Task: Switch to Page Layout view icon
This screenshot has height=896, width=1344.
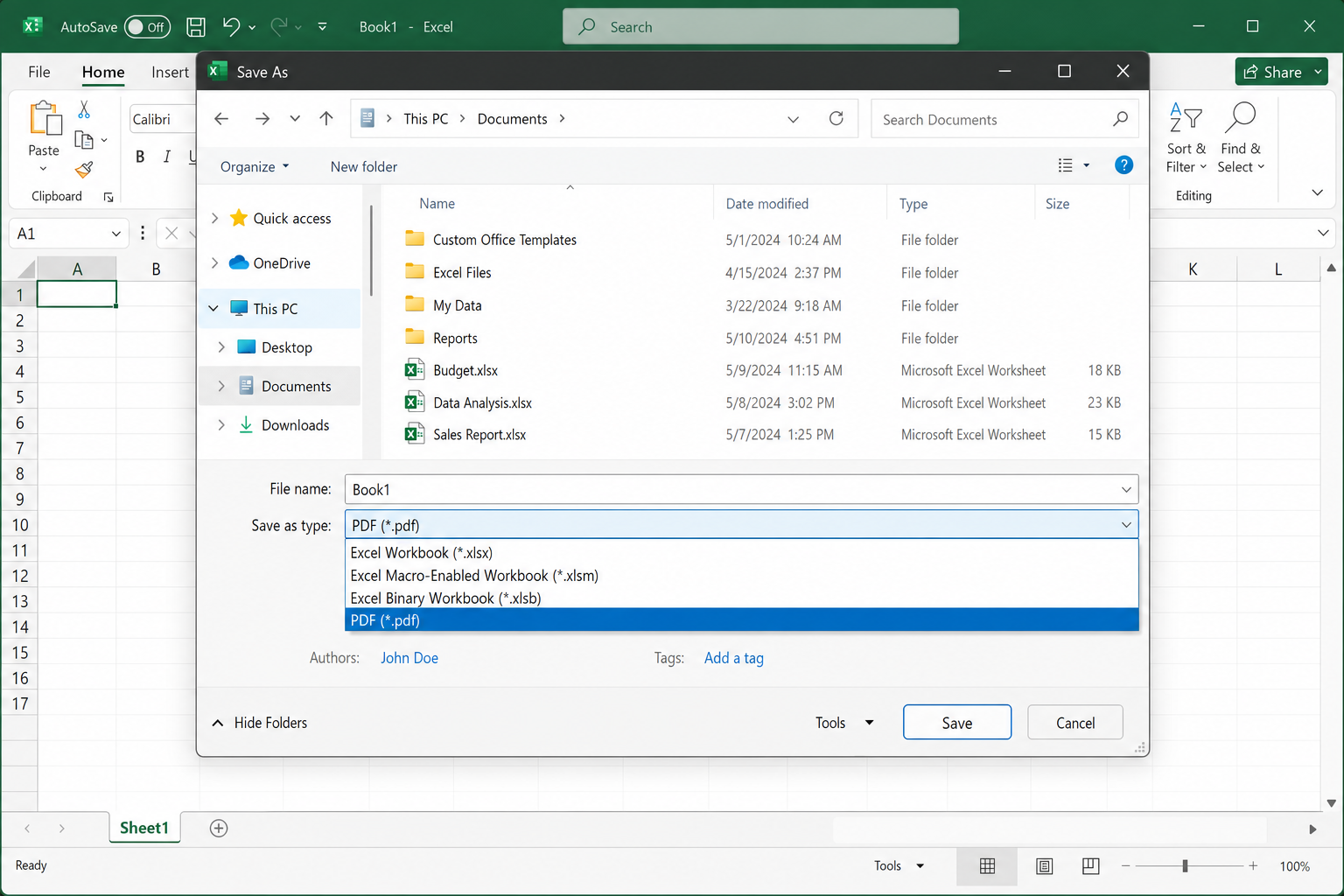Action: (1044, 866)
